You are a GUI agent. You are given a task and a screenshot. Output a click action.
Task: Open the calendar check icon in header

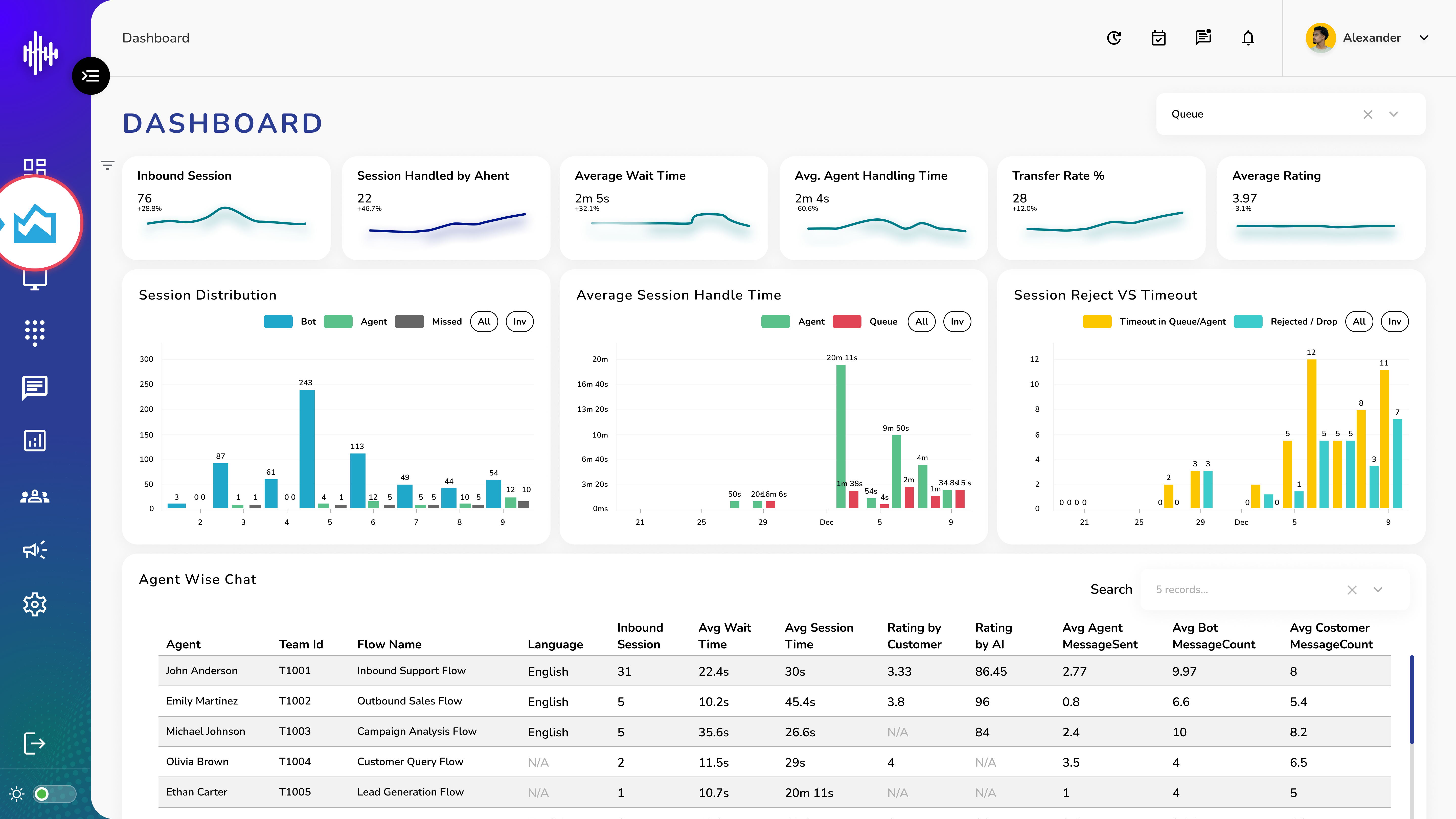(x=1159, y=38)
